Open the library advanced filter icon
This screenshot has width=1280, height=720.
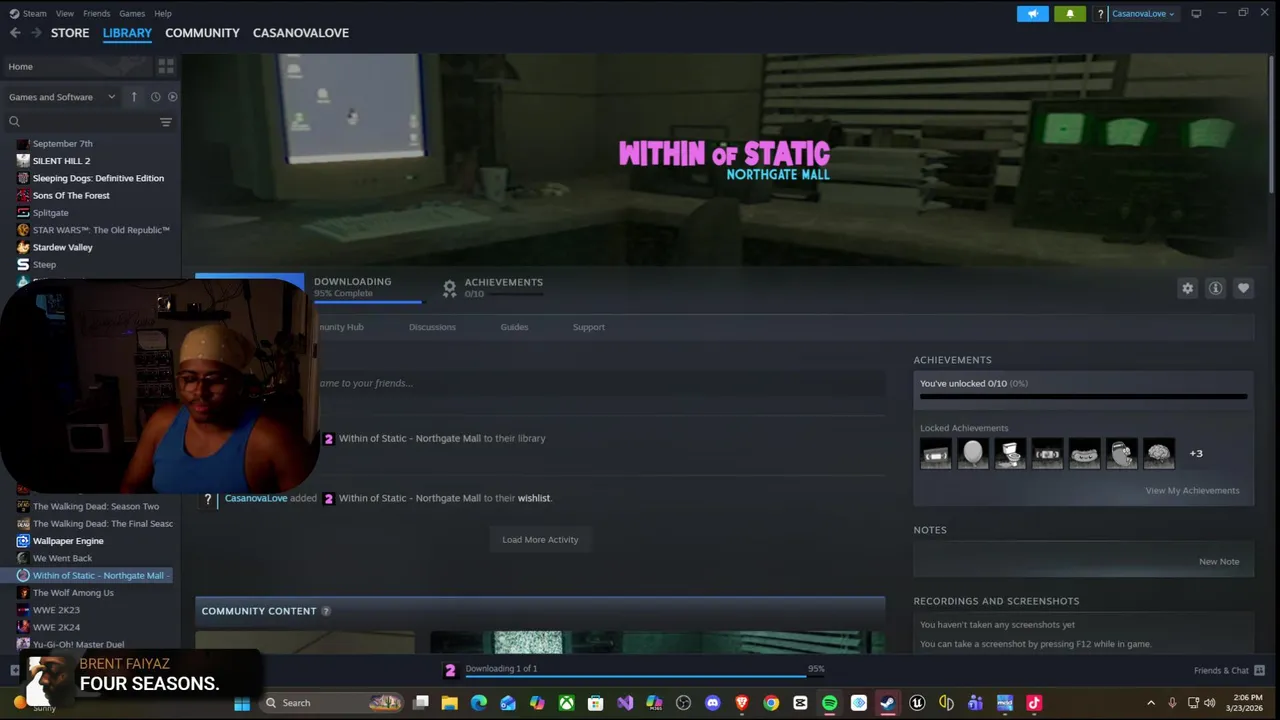tap(166, 122)
